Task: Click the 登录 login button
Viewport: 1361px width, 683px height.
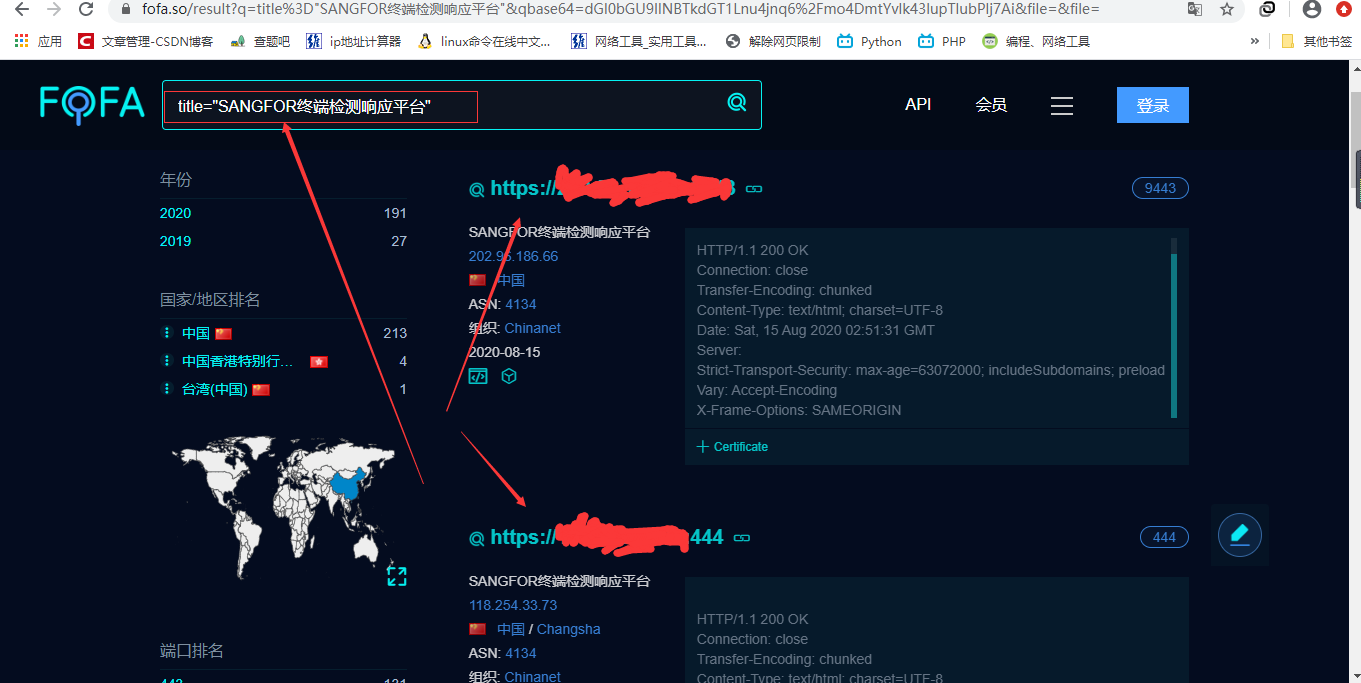Action: [x=1153, y=105]
